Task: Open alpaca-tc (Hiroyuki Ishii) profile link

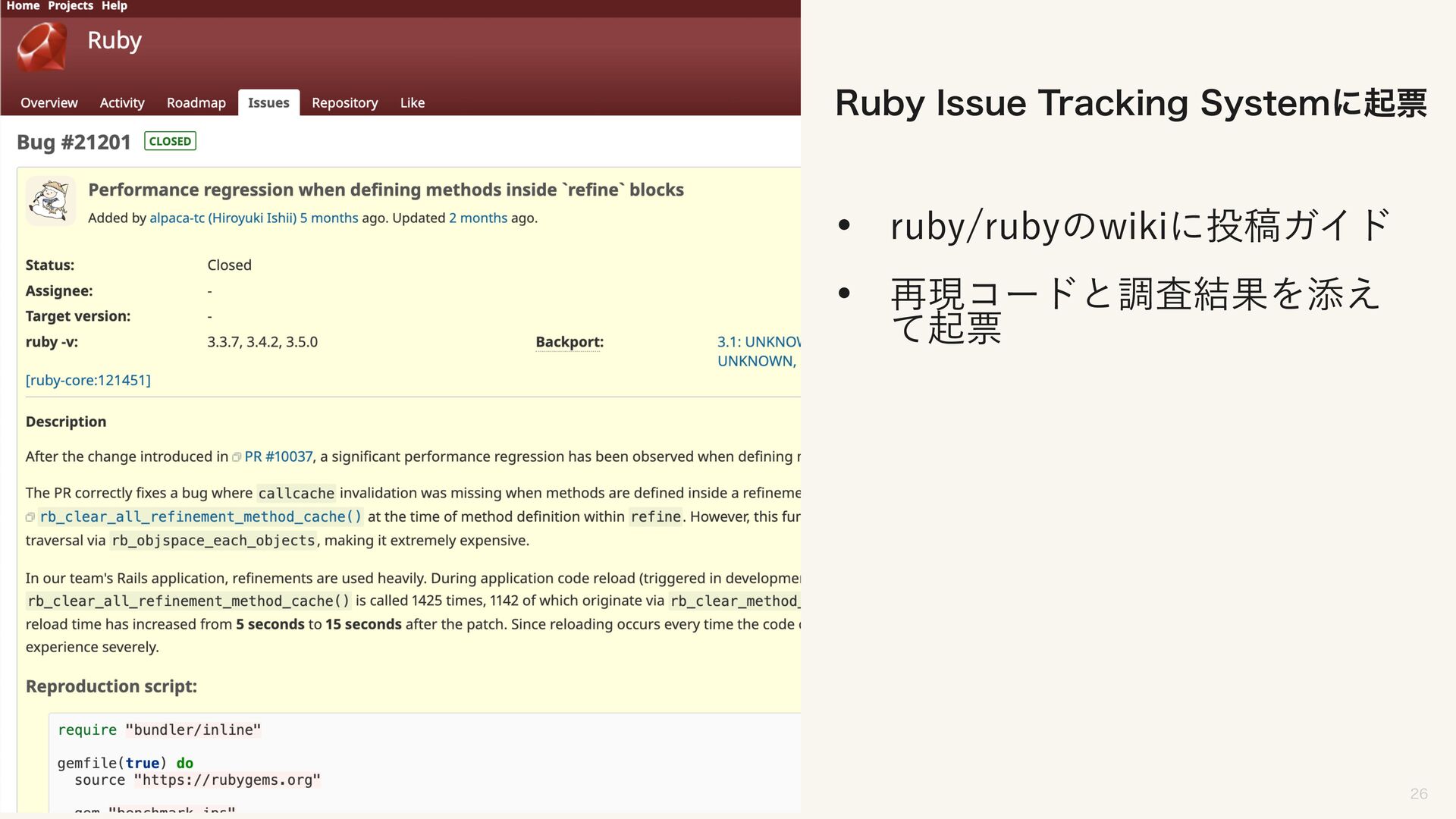Action: (x=223, y=218)
